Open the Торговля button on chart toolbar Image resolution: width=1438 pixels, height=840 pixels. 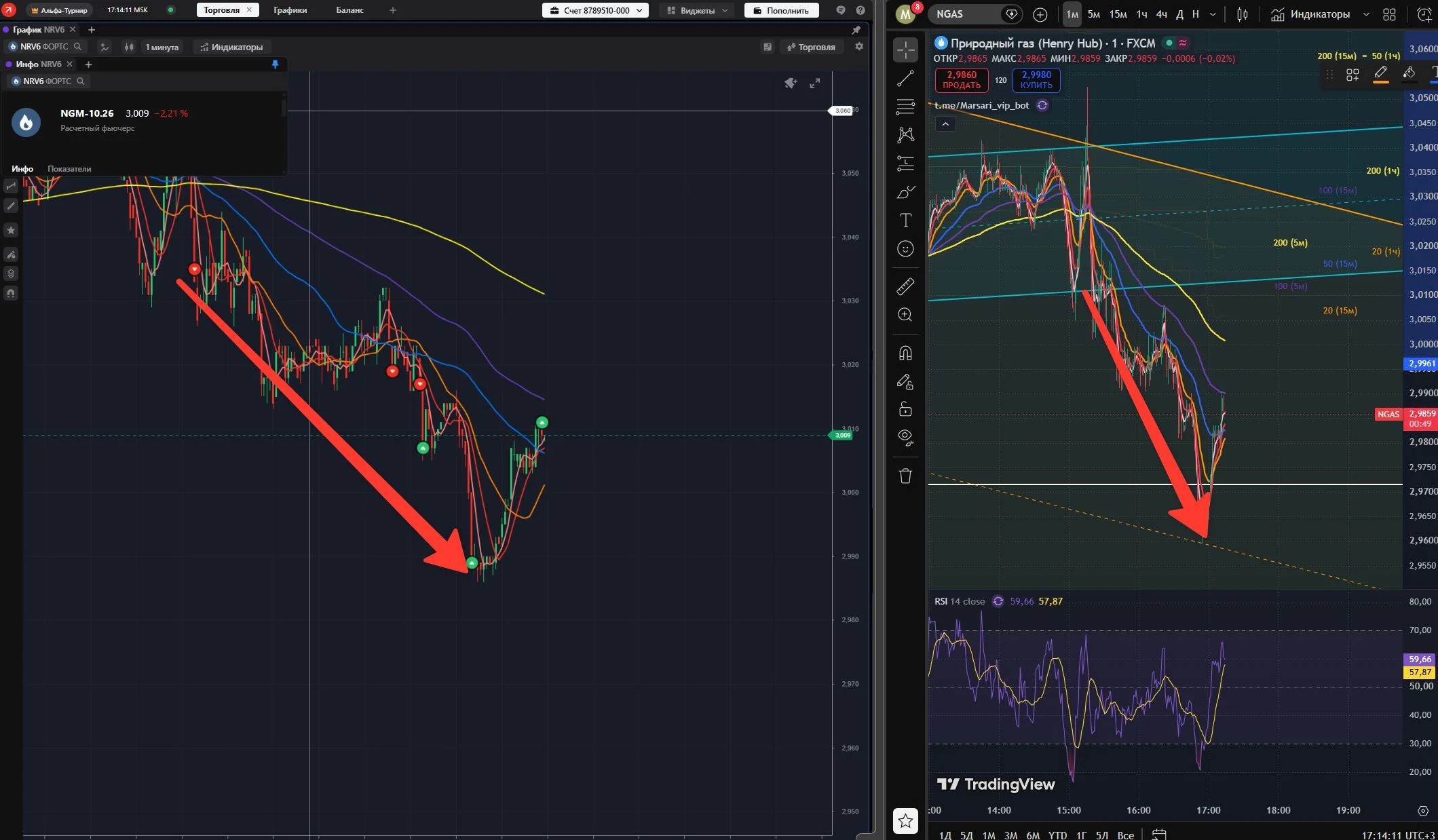[811, 47]
